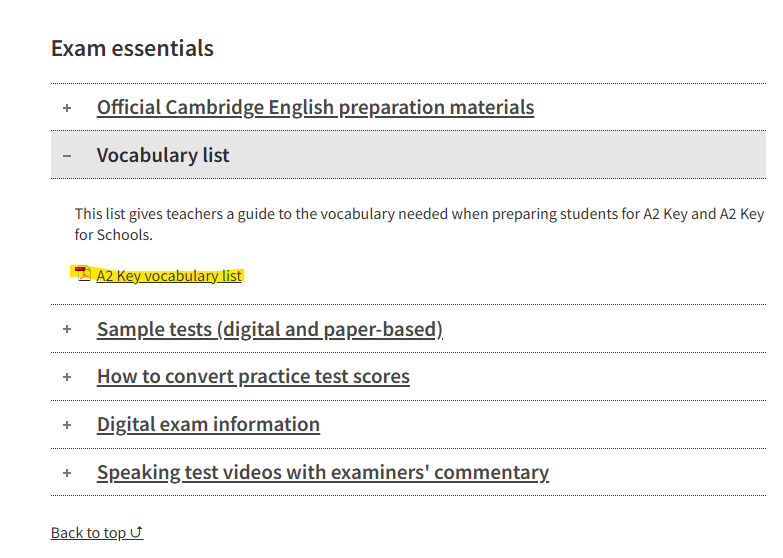
Task: Collapse the Vocabulary list heading text
Action: [x=163, y=156]
